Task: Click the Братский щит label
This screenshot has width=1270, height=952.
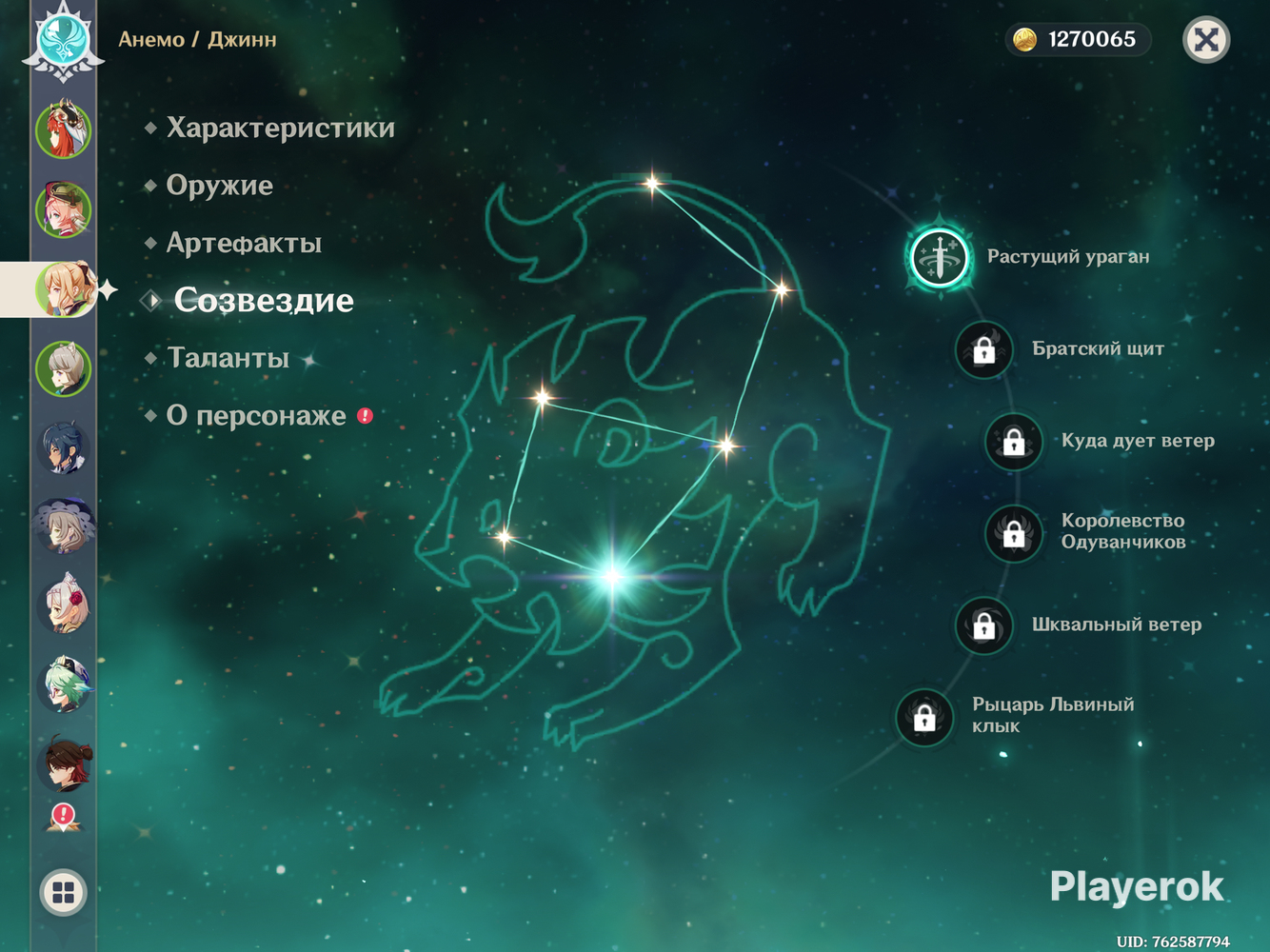Action: tap(1098, 348)
